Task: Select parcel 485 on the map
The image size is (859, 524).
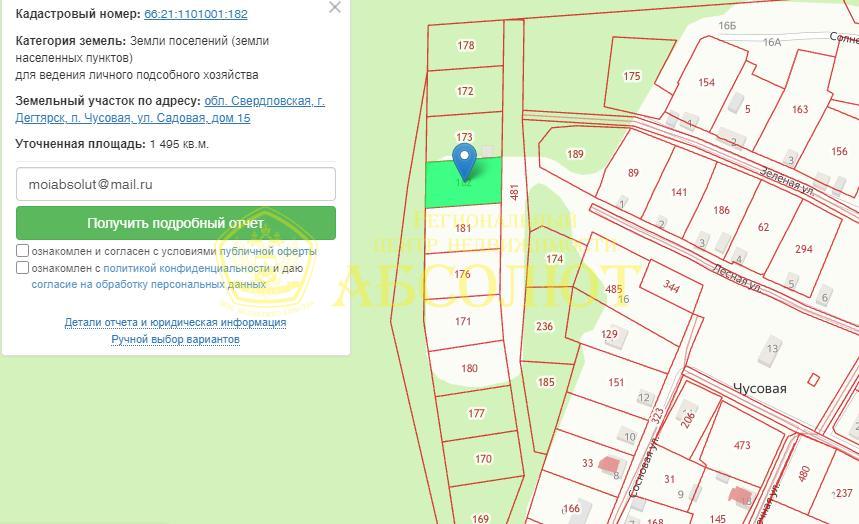Action: click(x=614, y=288)
